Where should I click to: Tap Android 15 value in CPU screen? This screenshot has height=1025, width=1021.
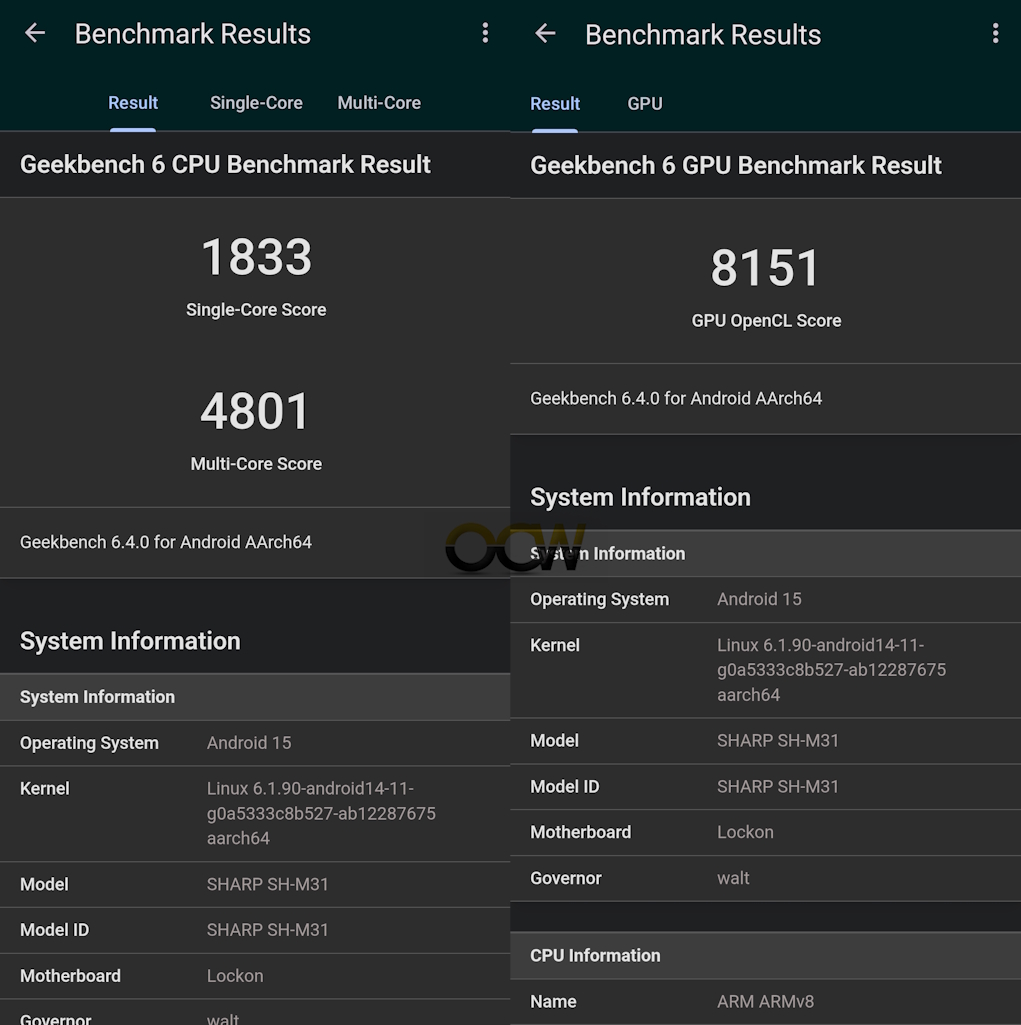(249, 743)
